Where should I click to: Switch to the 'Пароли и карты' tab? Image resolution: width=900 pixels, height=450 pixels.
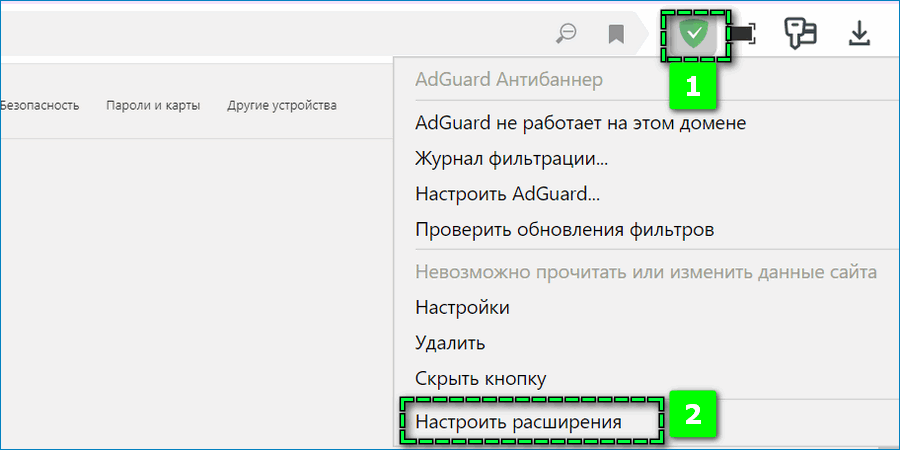pyautogui.click(x=153, y=106)
